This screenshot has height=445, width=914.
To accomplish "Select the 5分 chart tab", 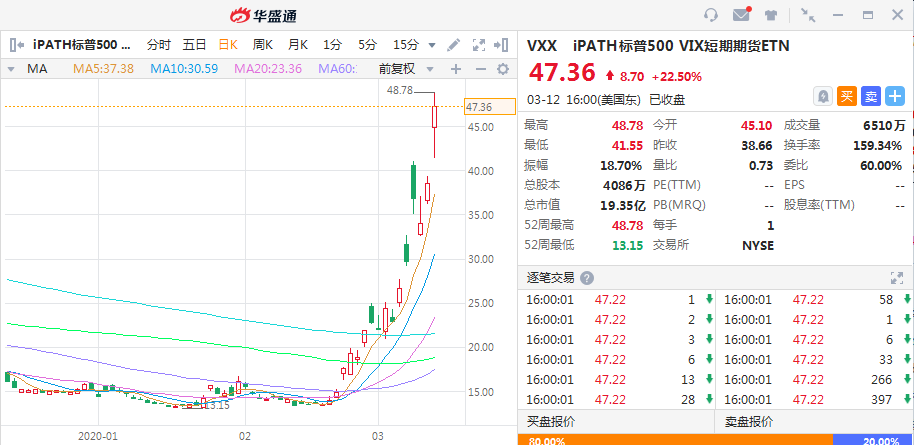I will tap(368, 45).
